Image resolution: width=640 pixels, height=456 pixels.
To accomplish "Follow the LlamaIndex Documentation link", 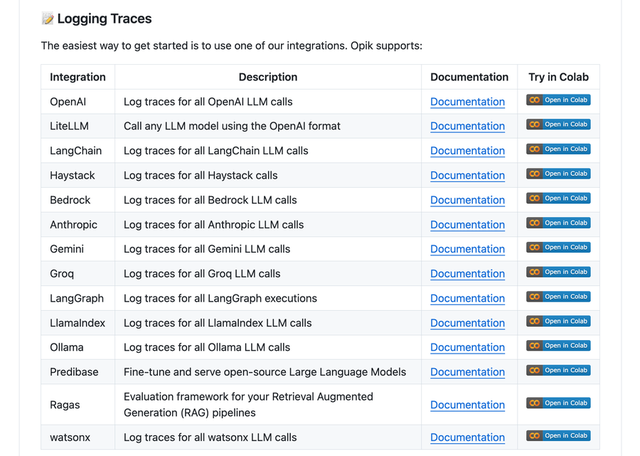I will click(x=467, y=323).
